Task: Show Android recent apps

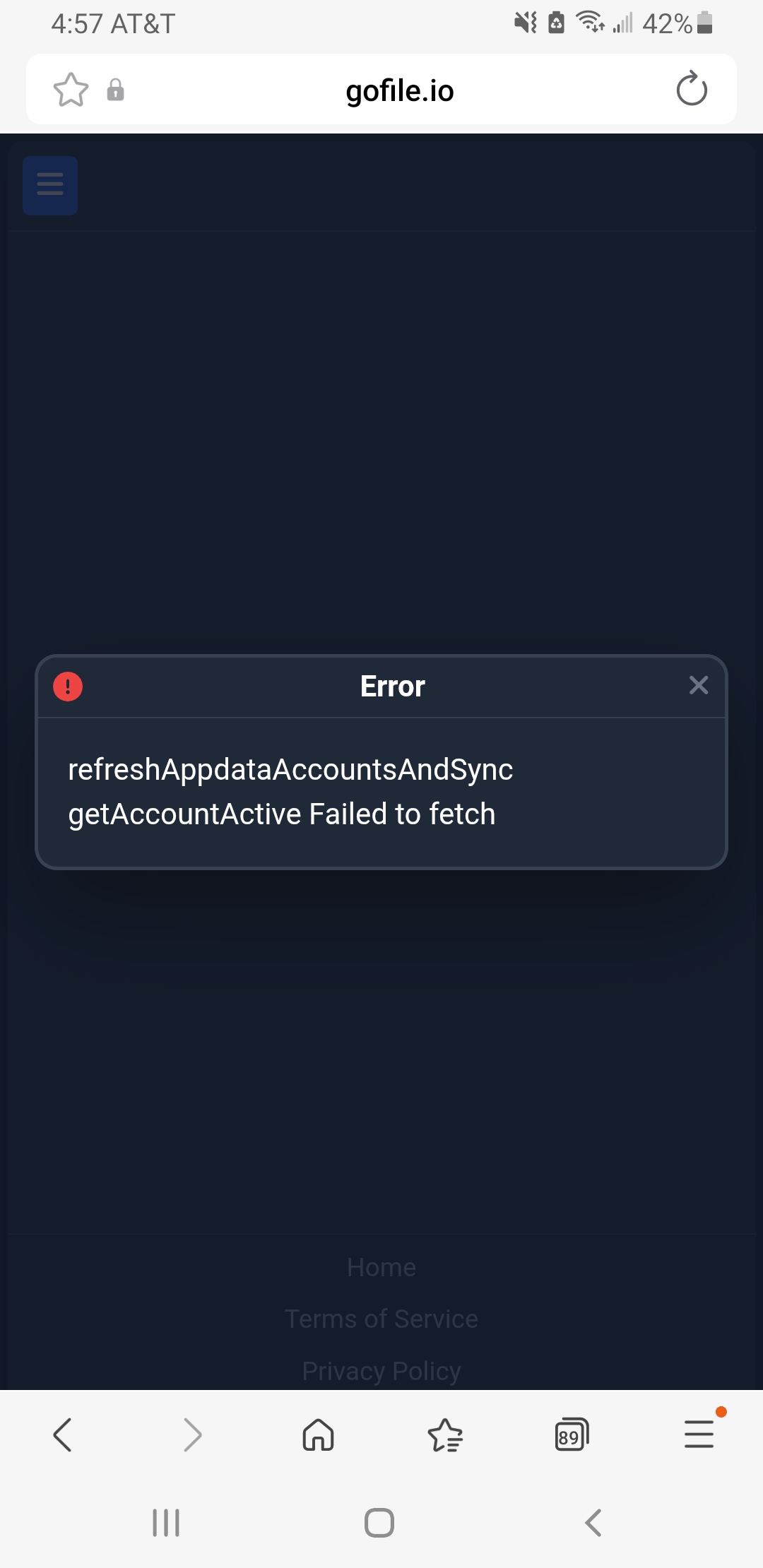Action: click(x=166, y=1522)
